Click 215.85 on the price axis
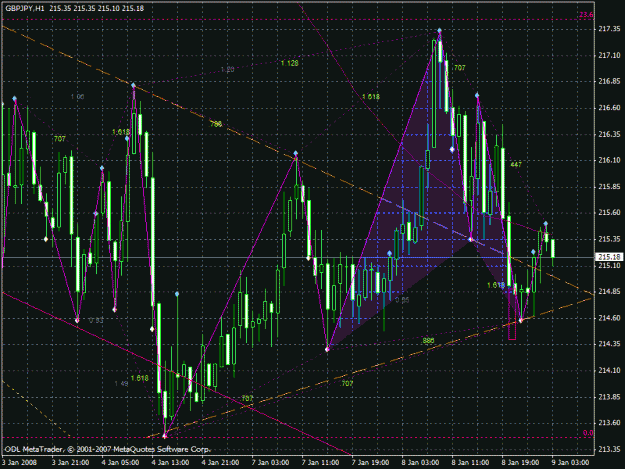The image size is (625, 469). pyautogui.click(x=609, y=186)
